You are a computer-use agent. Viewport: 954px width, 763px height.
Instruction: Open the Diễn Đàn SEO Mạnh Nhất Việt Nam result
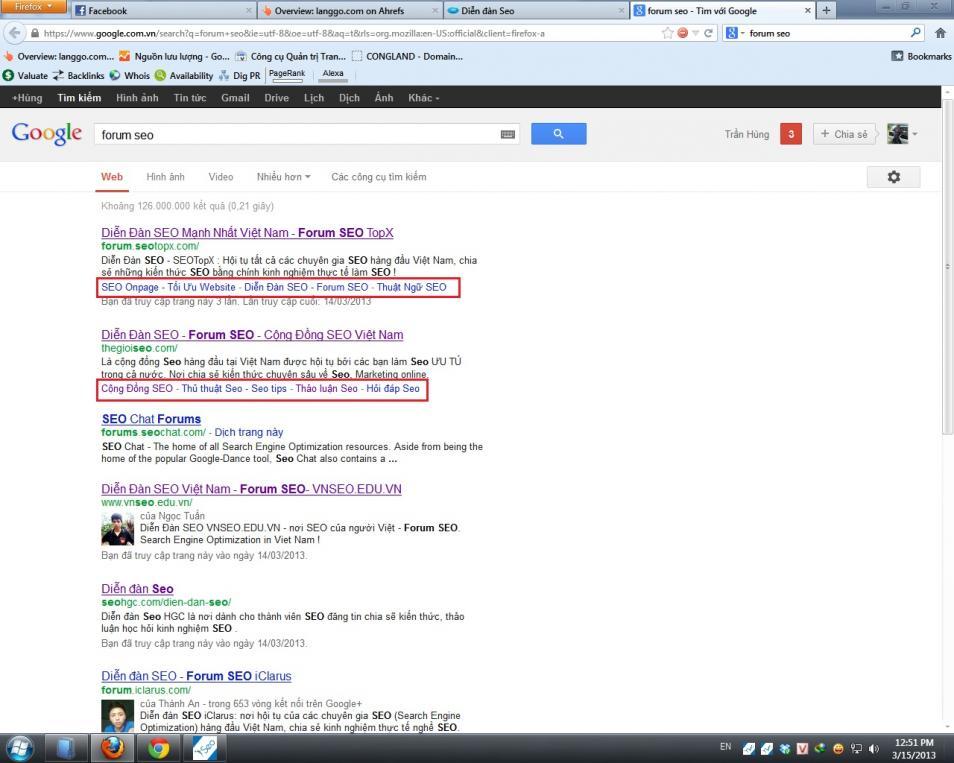pos(247,232)
